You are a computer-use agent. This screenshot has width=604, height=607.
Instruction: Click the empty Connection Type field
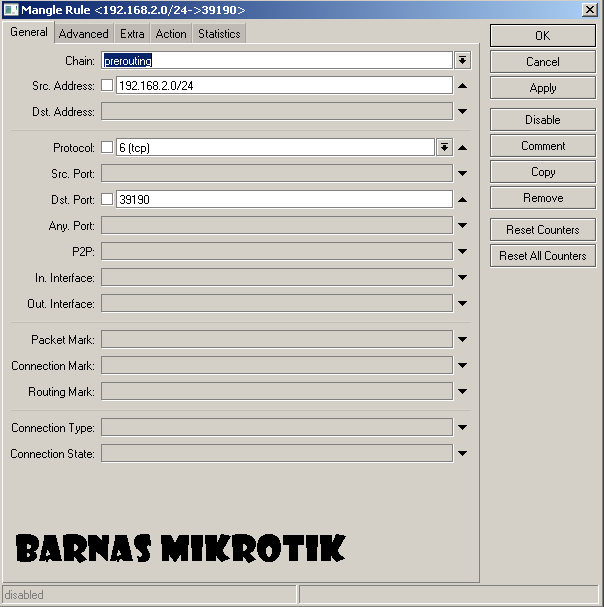[x=277, y=427]
